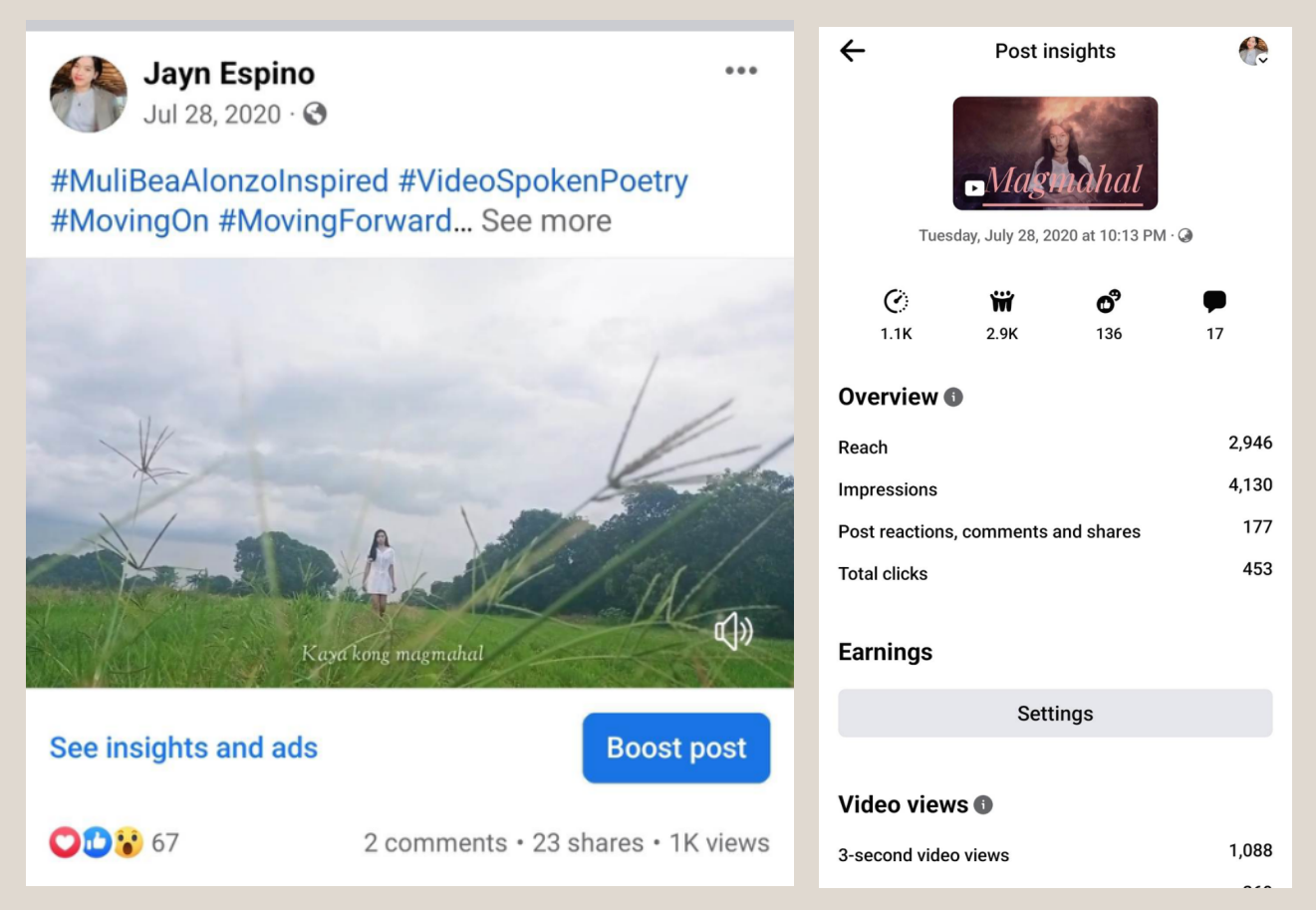Image resolution: width=1316 pixels, height=910 pixels.
Task: Open the Magmahal video thumbnail
Action: (1055, 153)
